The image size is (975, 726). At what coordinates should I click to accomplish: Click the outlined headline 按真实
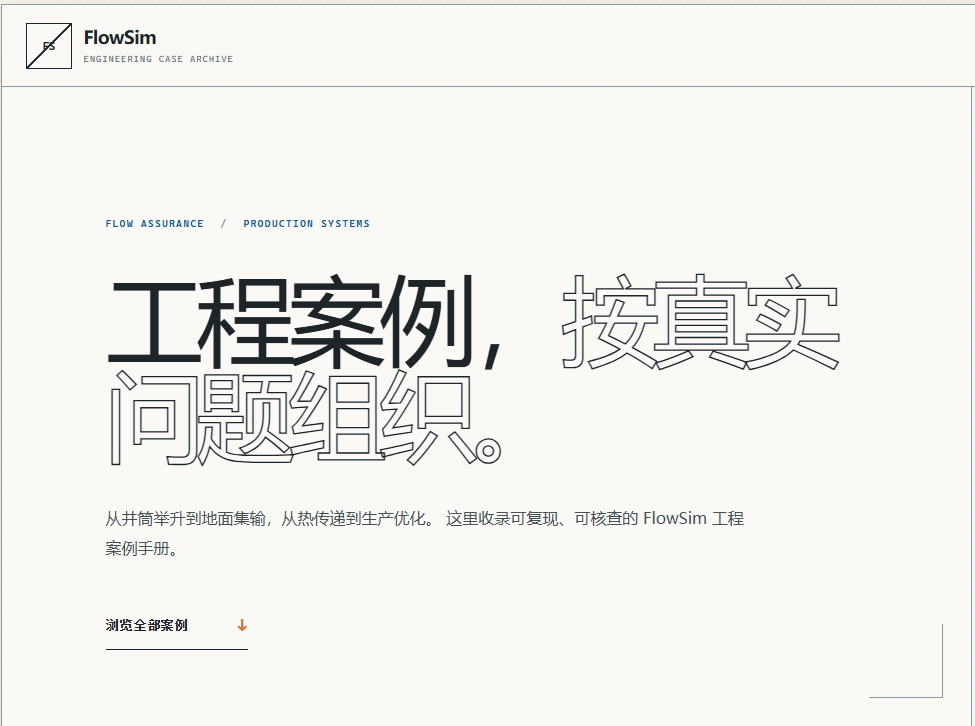click(x=701, y=322)
